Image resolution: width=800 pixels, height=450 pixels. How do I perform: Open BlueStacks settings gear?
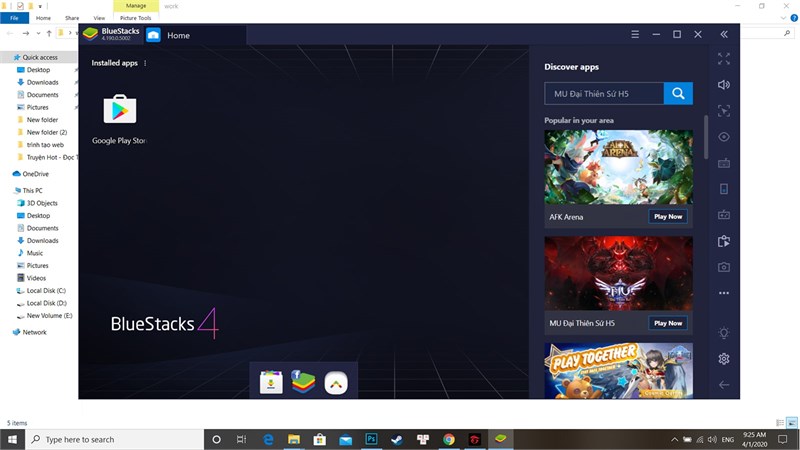pyautogui.click(x=723, y=359)
